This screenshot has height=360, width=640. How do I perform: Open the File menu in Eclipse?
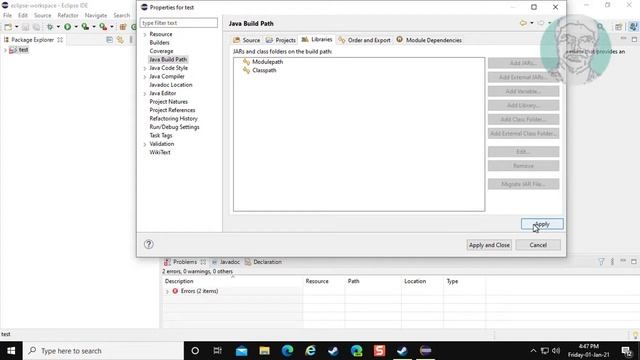click(x=7, y=15)
